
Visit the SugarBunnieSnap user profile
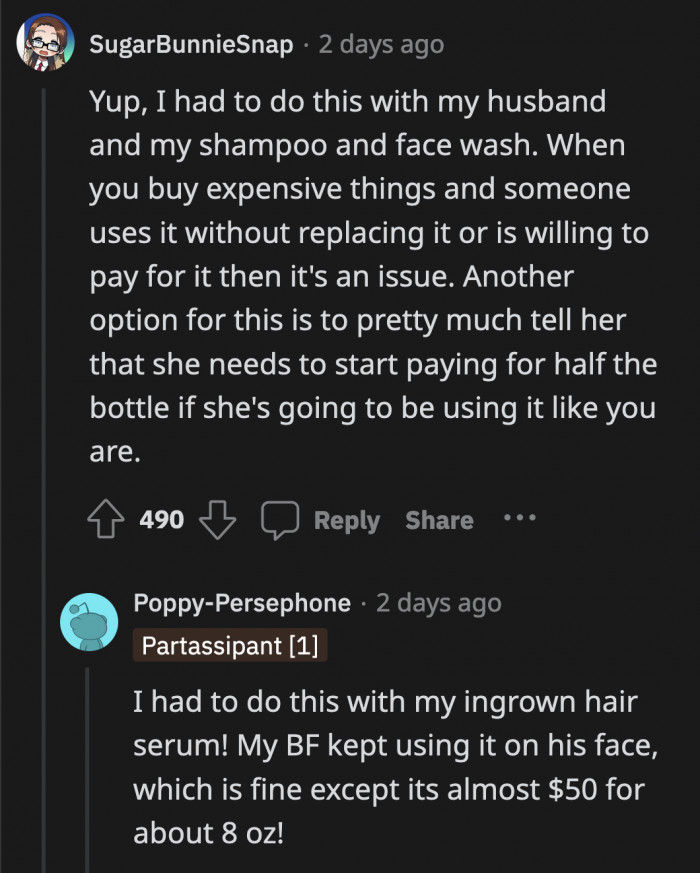pyautogui.click(x=191, y=45)
